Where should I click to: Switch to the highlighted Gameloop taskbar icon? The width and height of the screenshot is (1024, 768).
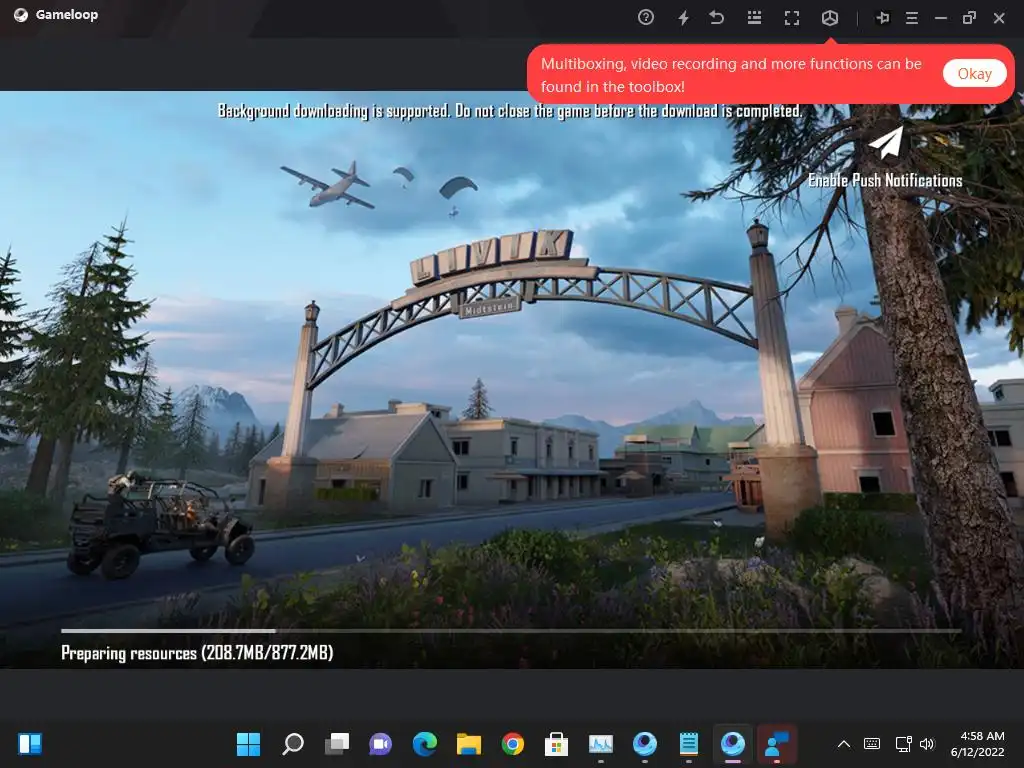point(733,744)
